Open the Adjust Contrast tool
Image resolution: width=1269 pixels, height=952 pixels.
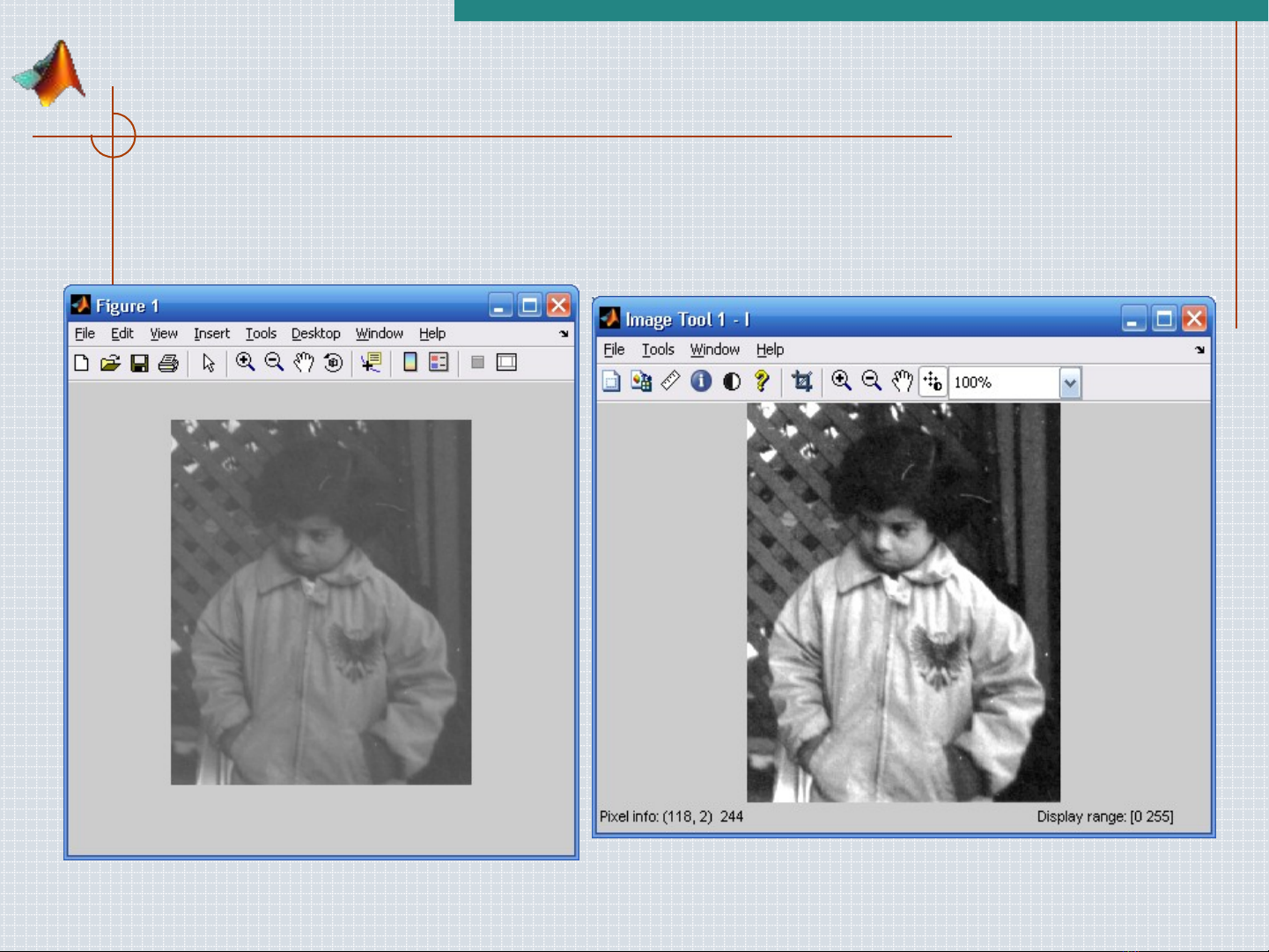pyautogui.click(x=731, y=381)
